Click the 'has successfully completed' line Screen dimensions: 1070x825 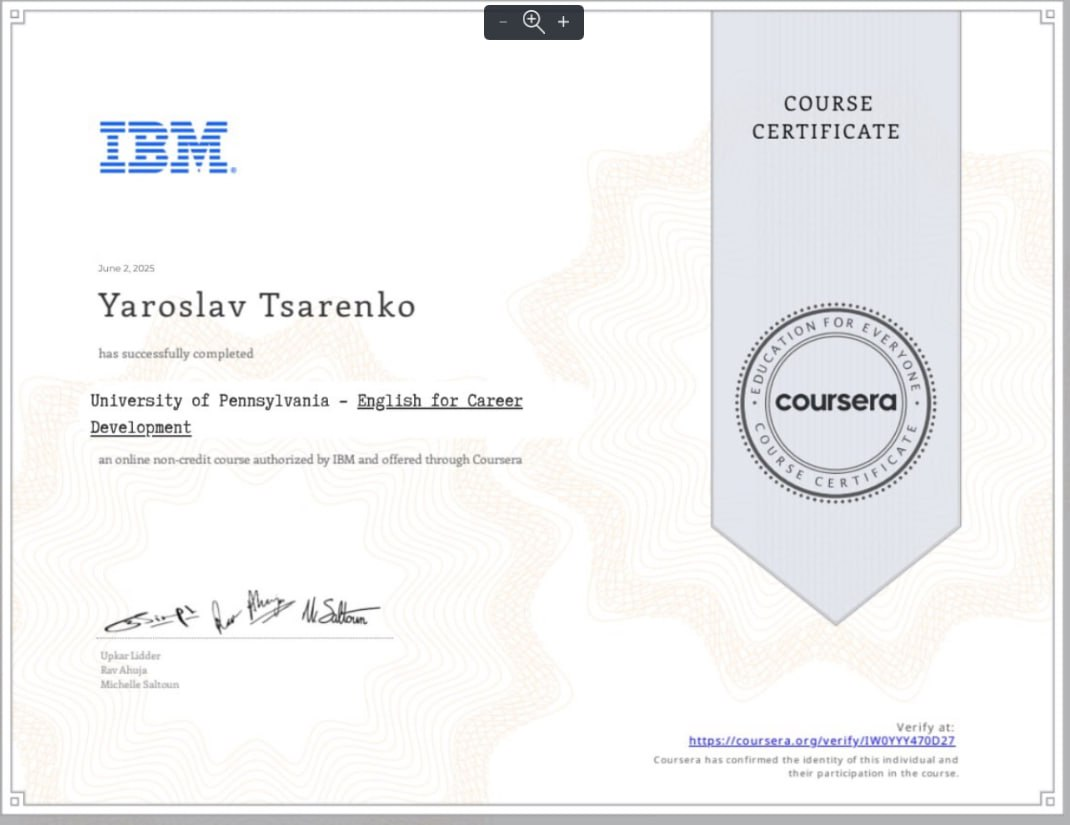coord(176,353)
